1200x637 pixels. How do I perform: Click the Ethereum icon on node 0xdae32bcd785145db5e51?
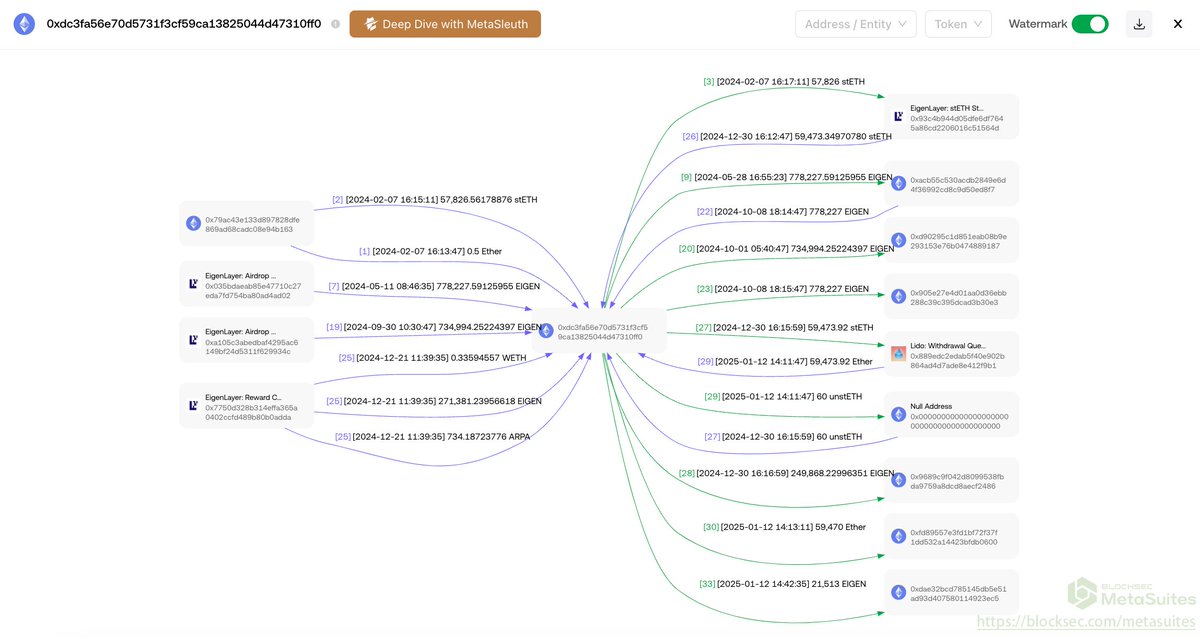tap(898, 593)
